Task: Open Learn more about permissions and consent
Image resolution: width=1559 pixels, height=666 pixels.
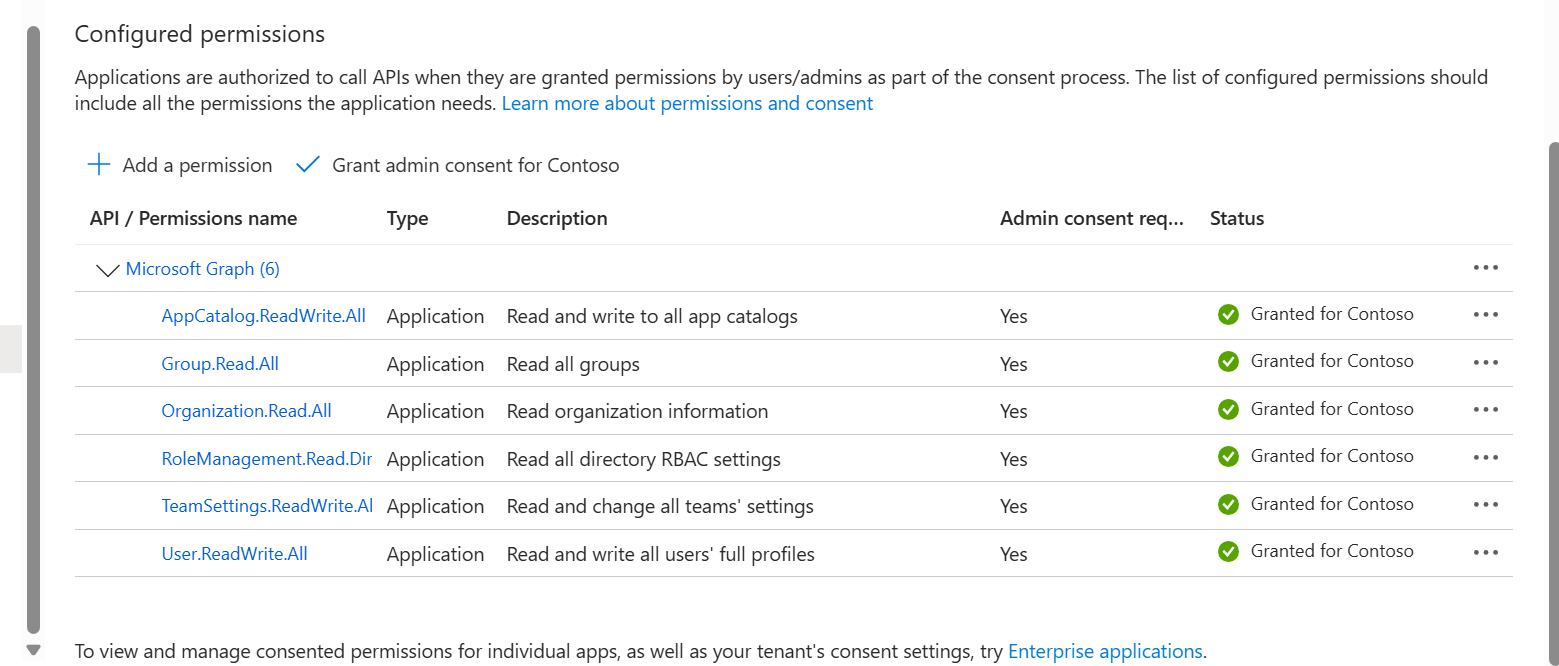Action: 687,104
